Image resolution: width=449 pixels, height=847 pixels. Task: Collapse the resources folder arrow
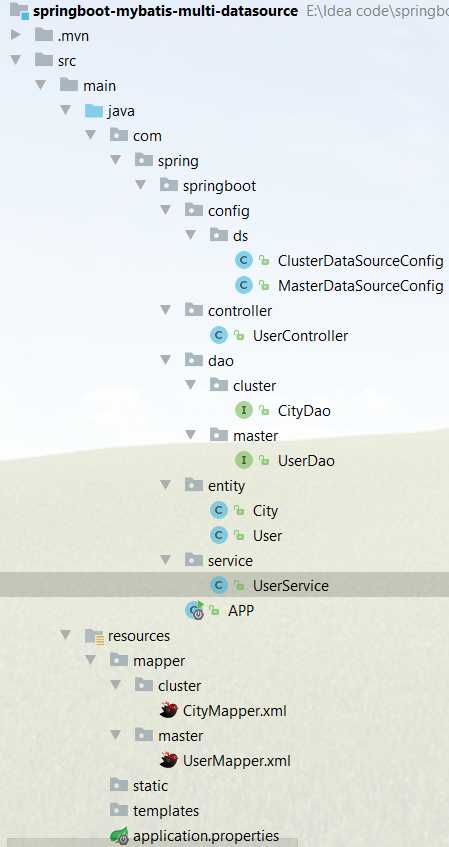point(66,635)
